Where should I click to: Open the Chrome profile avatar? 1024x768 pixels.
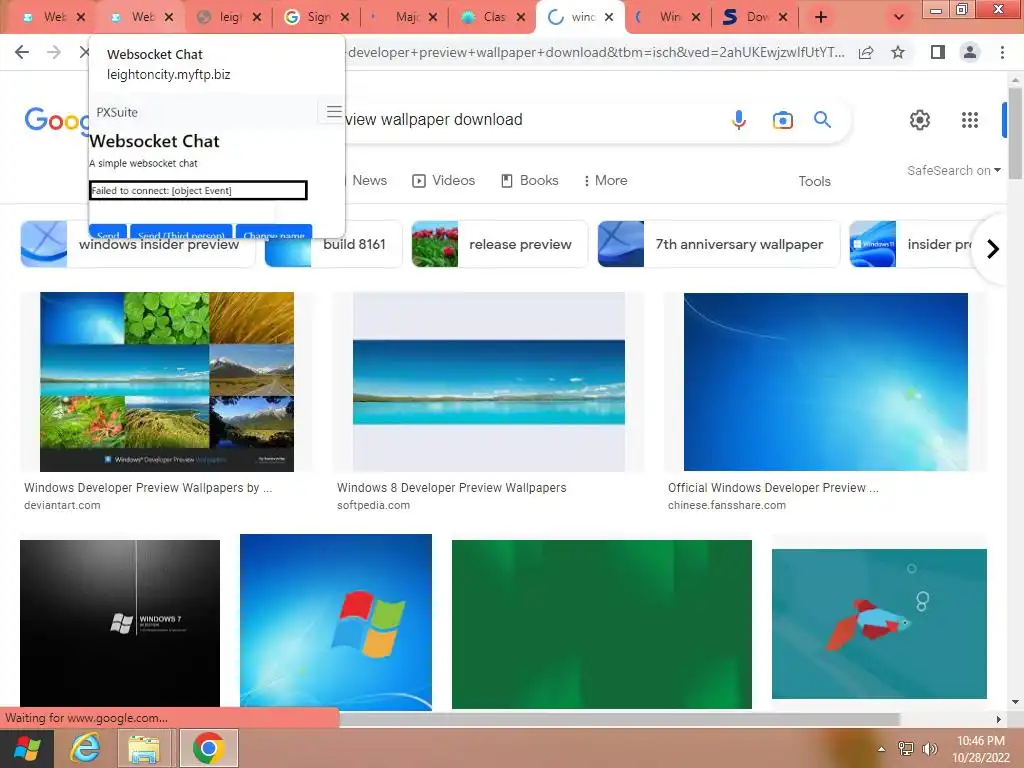pos(970,52)
